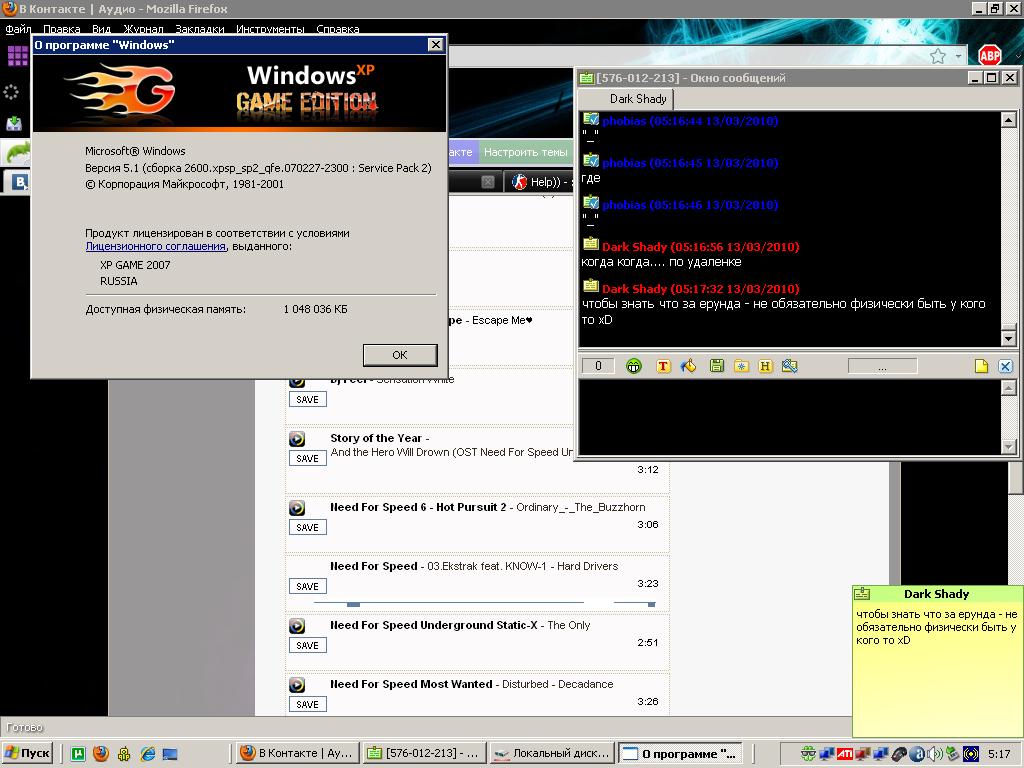Click into the chat message input area
This screenshot has width=1024, height=768.
(790, 417)
